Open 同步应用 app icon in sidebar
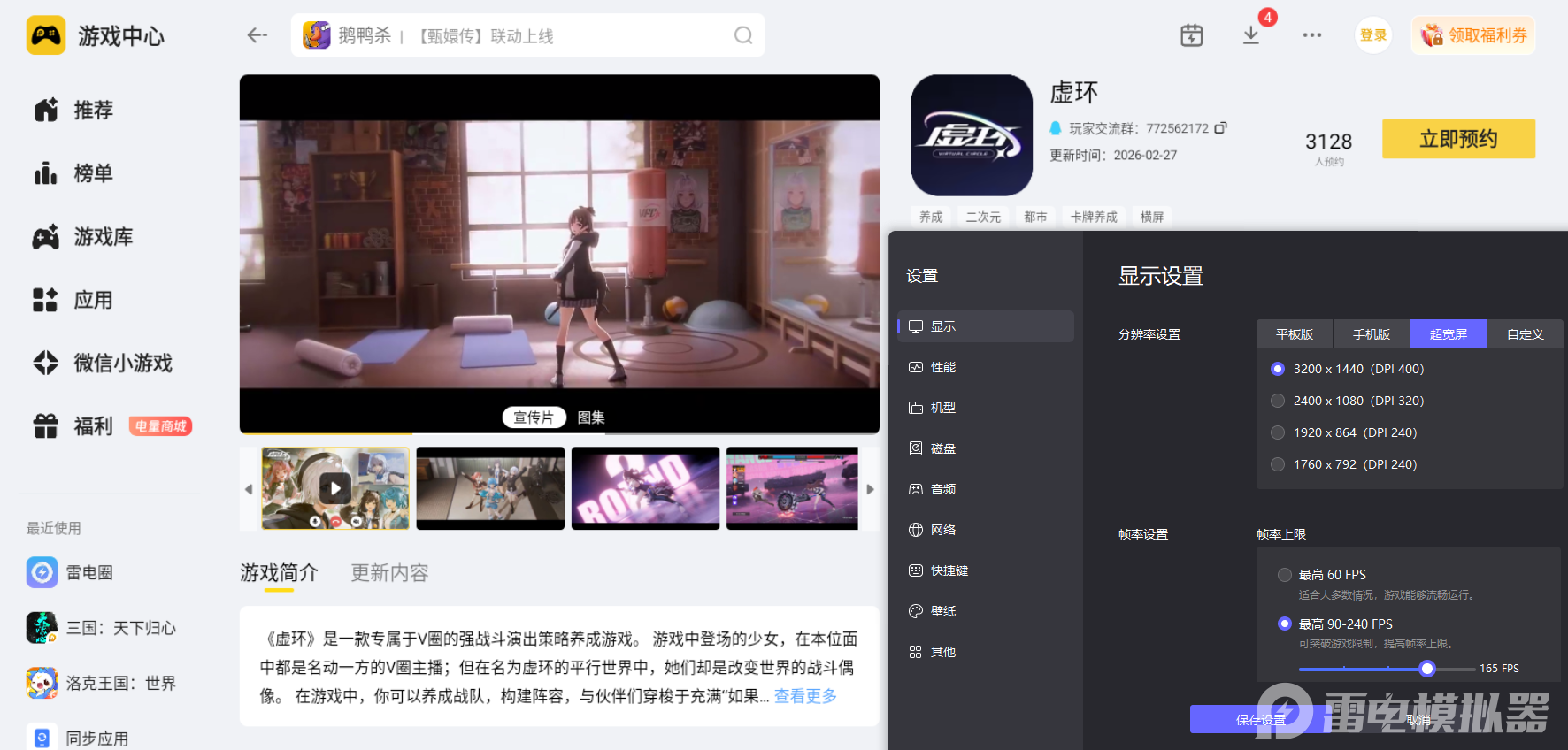Screen dimensions: 1568x750 click(x=42, y=738)
